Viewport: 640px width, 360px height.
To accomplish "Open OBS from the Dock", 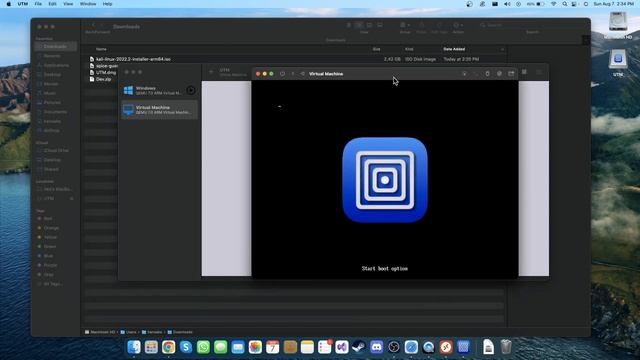I will 394,347.
